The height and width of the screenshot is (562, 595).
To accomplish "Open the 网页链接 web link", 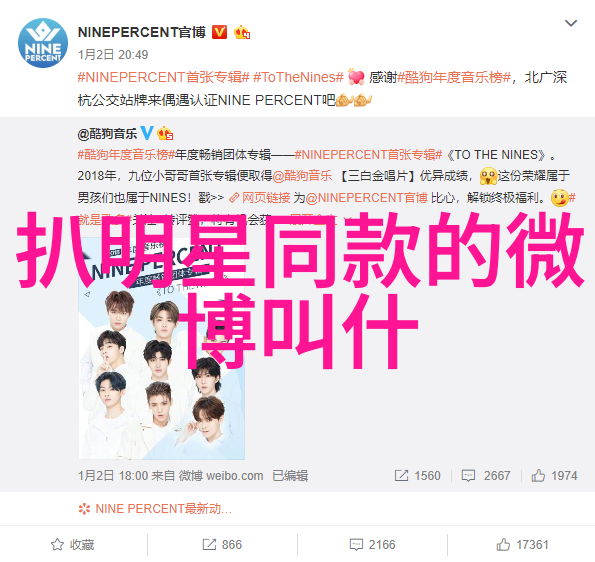I will tap(260, 198).
